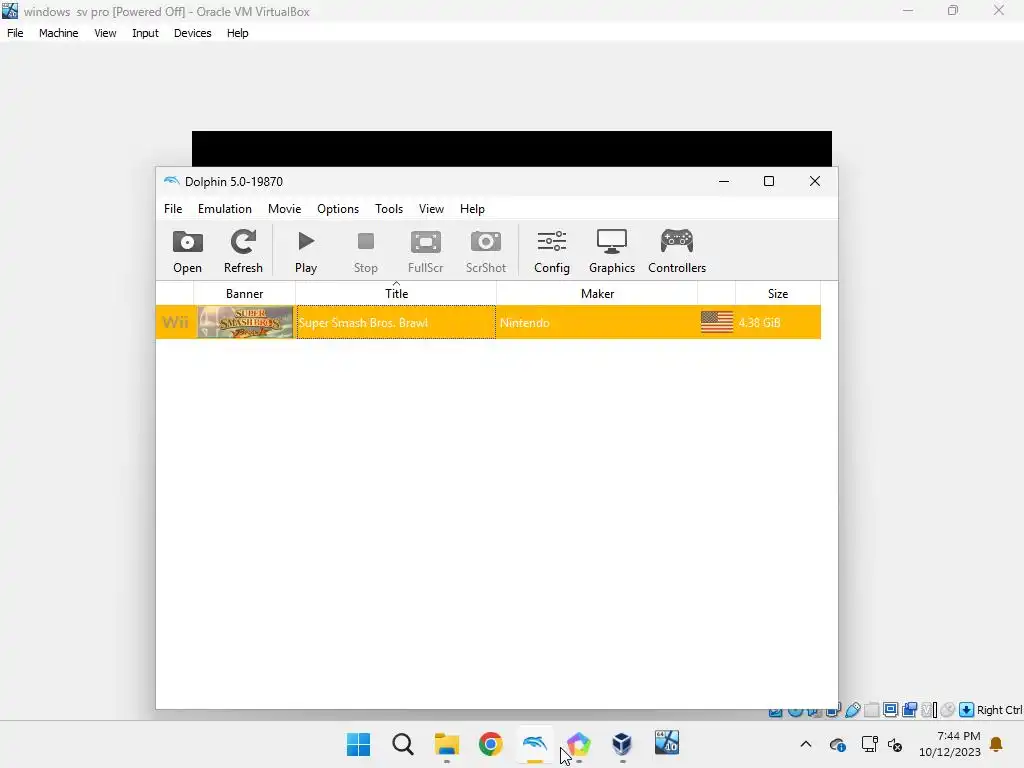
Task: Click the muted volume tray icon
Action: pyautogui.click(x=895, y=744)
